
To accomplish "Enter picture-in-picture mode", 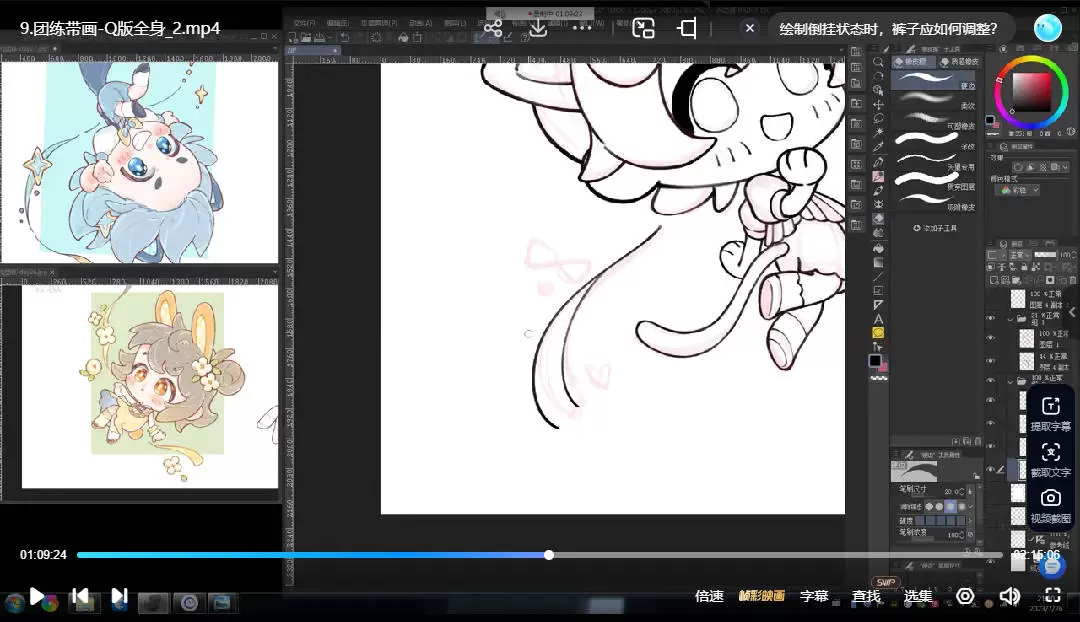I will (x=643, y=28).
